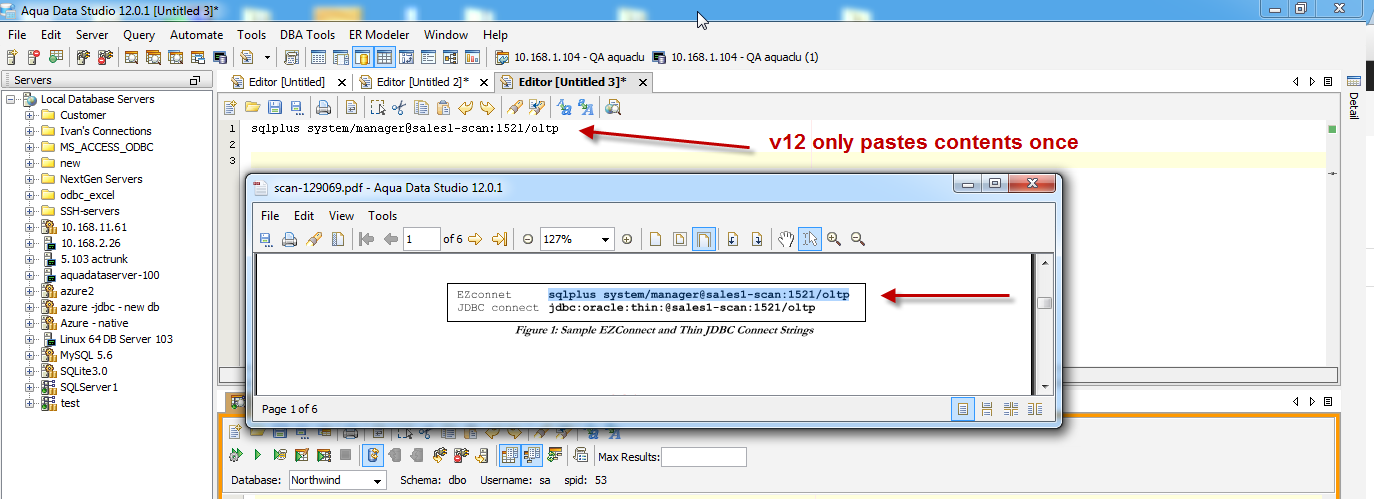
Task: Switch to Editor [Untitled] tab
Action: [286, 82]
